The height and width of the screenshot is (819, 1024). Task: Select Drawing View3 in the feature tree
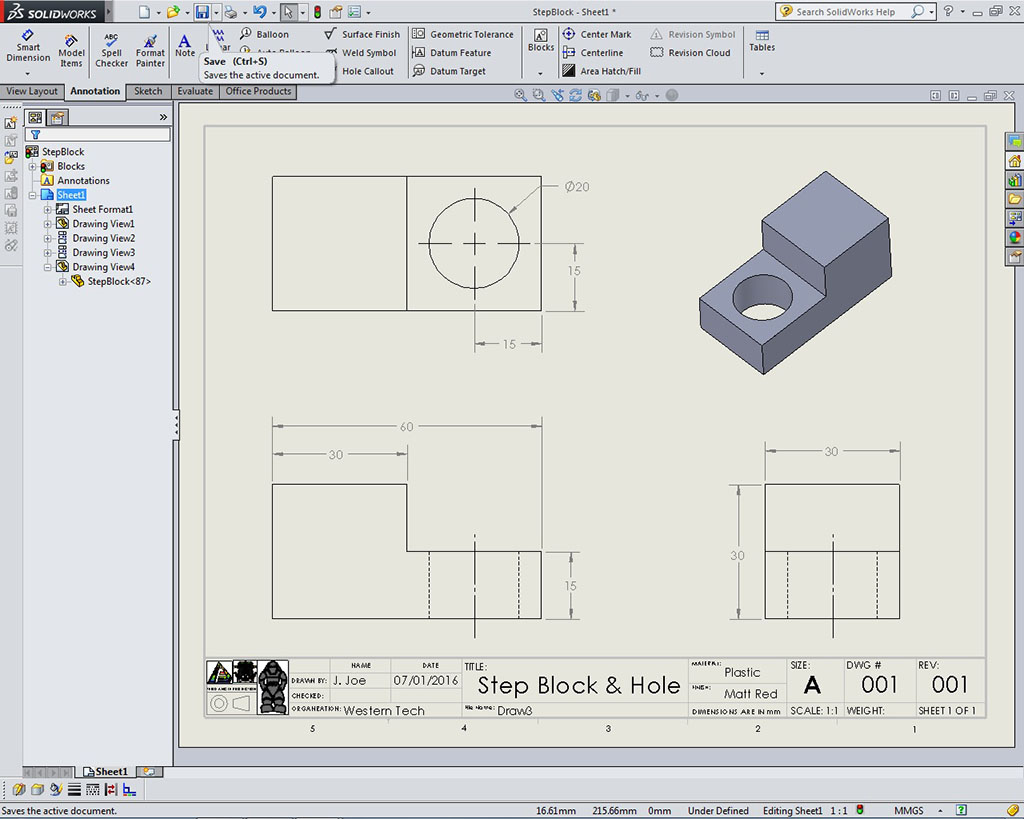pos(103,253)
